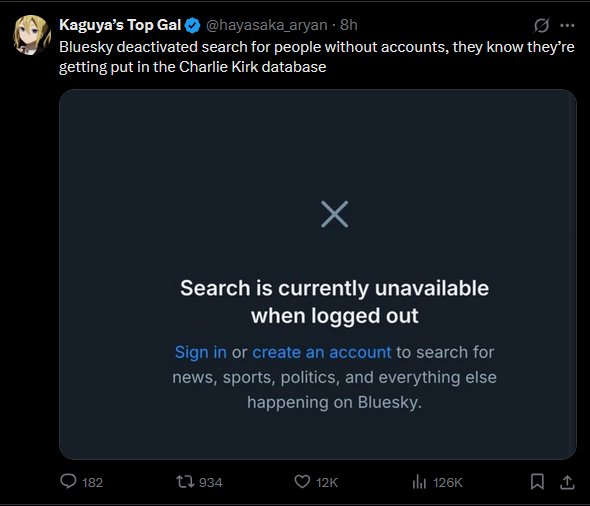
Task: Open the Grok slashed-circle icon
Action: (x=541, y=25)
